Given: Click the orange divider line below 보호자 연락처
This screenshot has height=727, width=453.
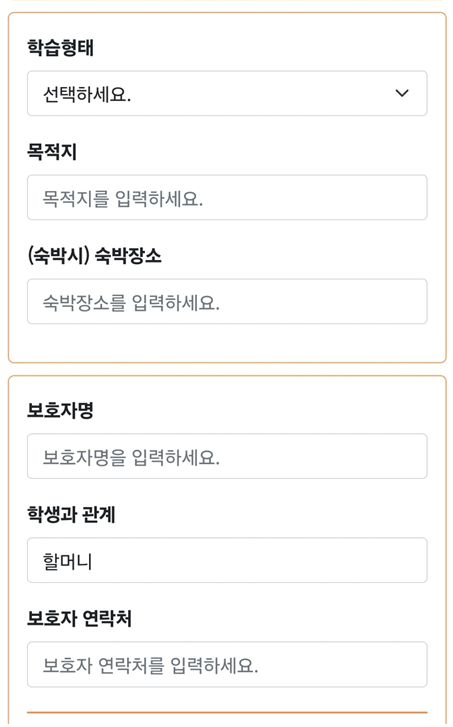Looking at the screenshot, I should 227,712.
